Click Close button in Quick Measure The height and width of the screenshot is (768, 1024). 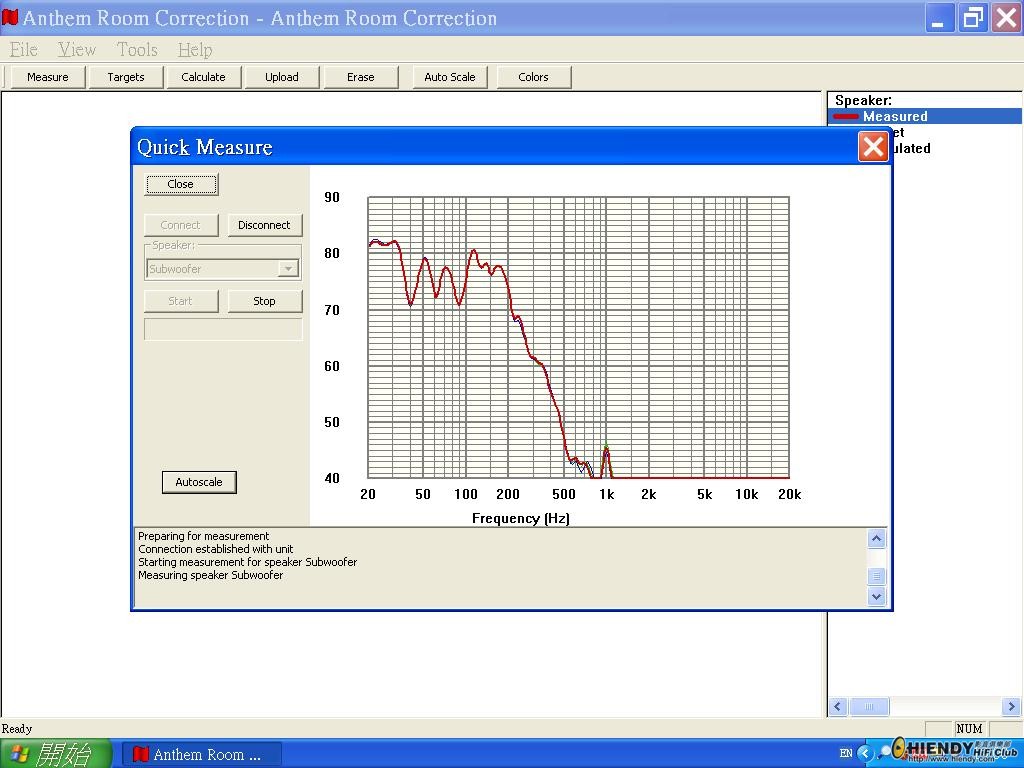[181, 184]
